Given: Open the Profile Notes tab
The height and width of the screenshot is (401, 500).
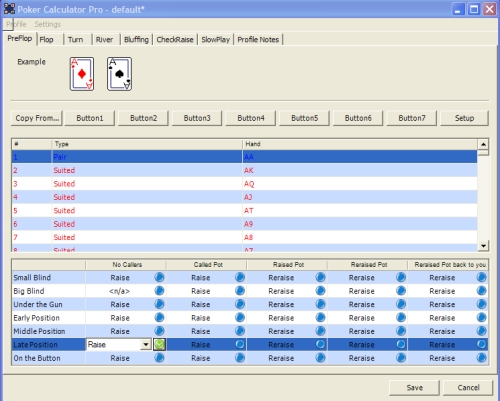Looking at the screenshot, I should pyautogui.click(x=258, y=40).
